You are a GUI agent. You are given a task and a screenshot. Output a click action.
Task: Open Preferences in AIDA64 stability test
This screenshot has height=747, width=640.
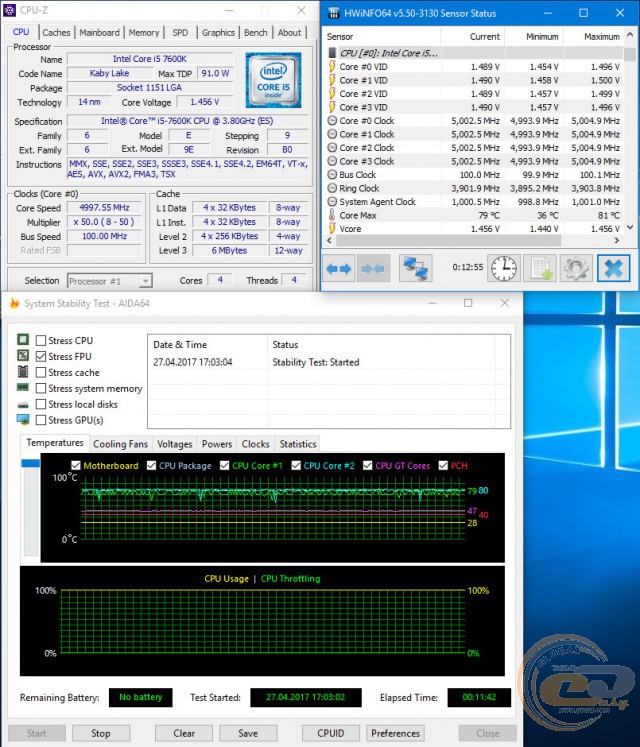point(396,733)
